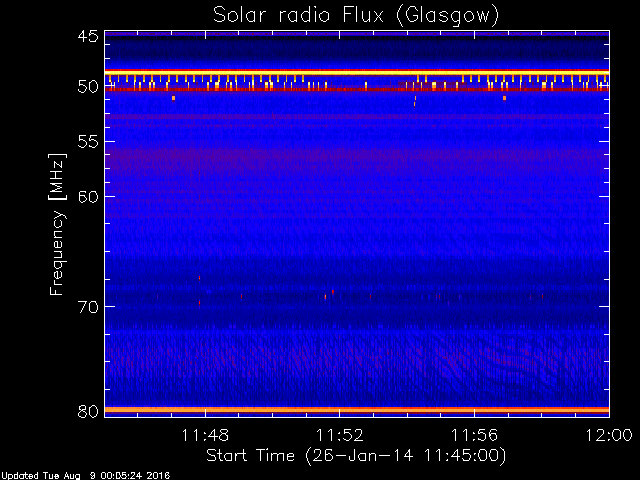Screen dimensions: 640x480
Task: Click the 45 frequency tick label
Action: point(88,36)
